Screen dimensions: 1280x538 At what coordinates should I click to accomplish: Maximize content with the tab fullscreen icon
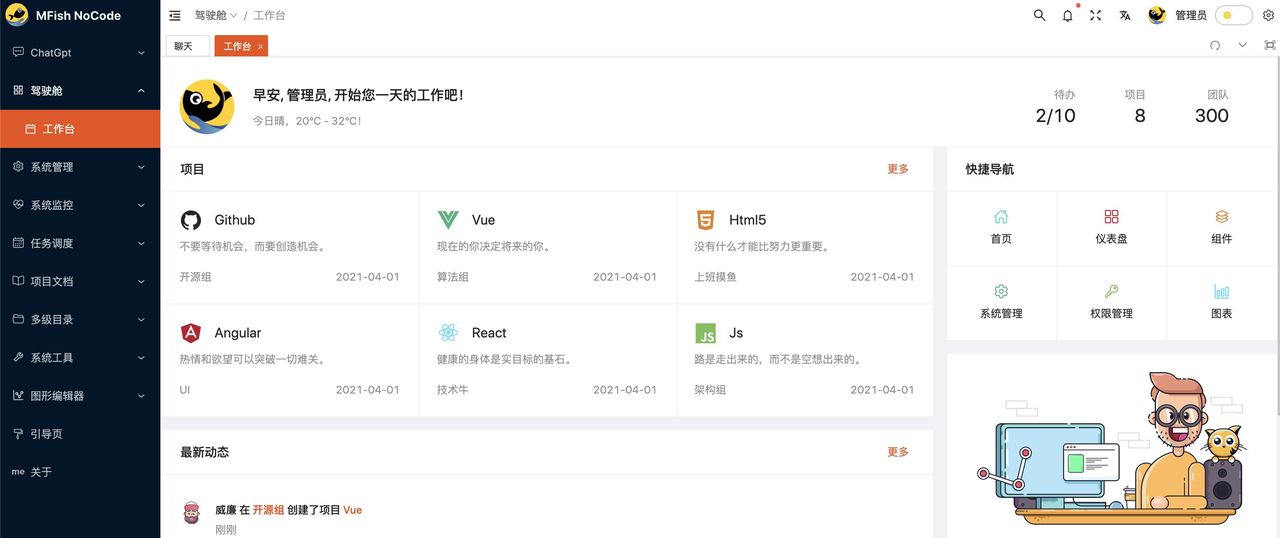point(1270,45)
